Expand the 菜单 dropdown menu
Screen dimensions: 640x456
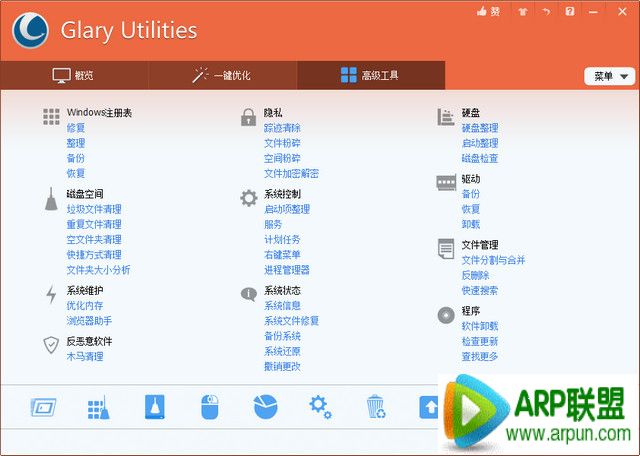(609, 76)
